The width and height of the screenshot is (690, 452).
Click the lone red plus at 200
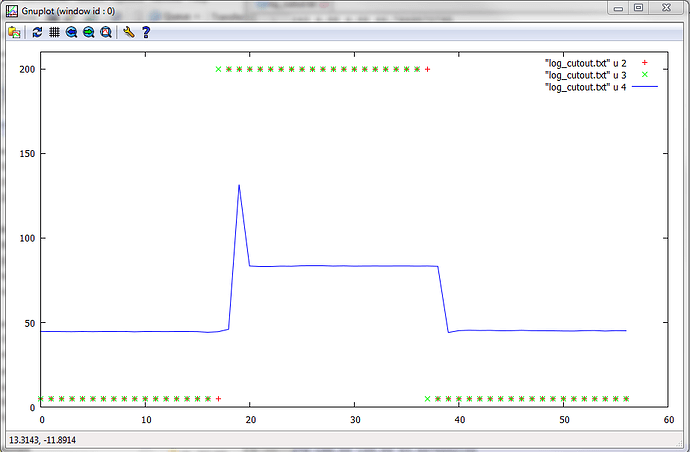coord(427,69)
